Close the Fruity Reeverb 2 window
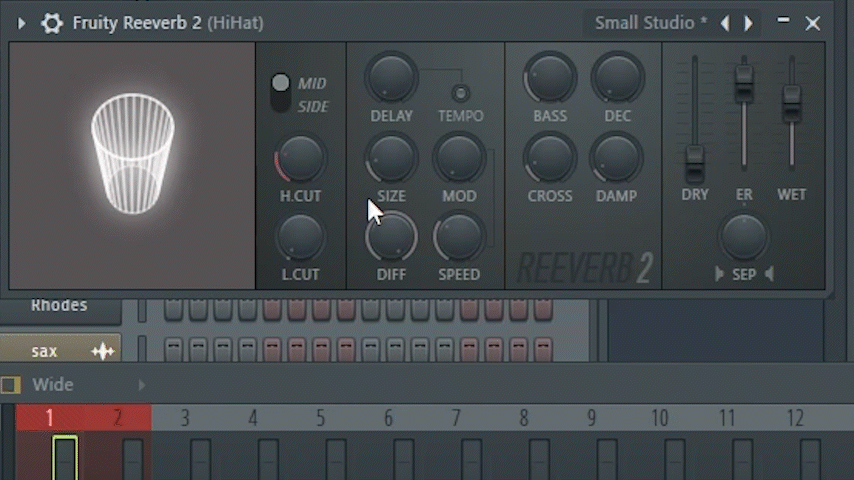This screenshot has width=854, height=480. click(813, 23)
